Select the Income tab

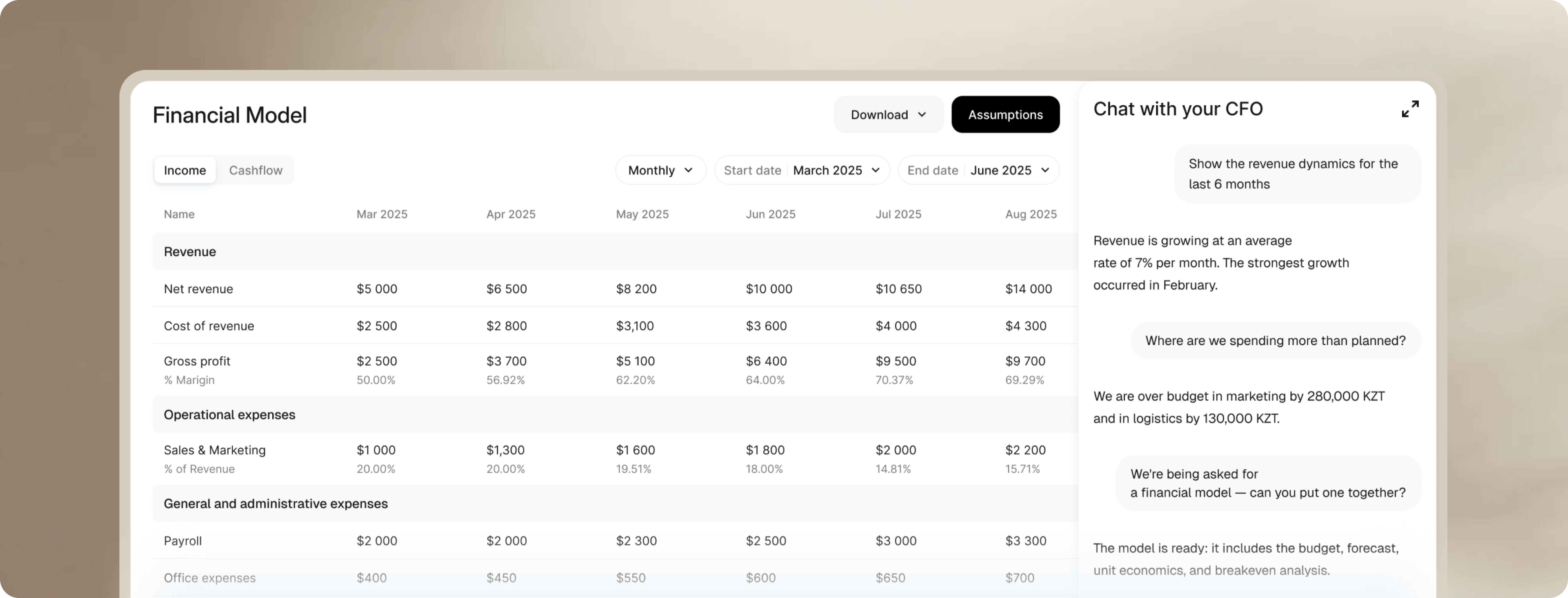click(185, 170)
